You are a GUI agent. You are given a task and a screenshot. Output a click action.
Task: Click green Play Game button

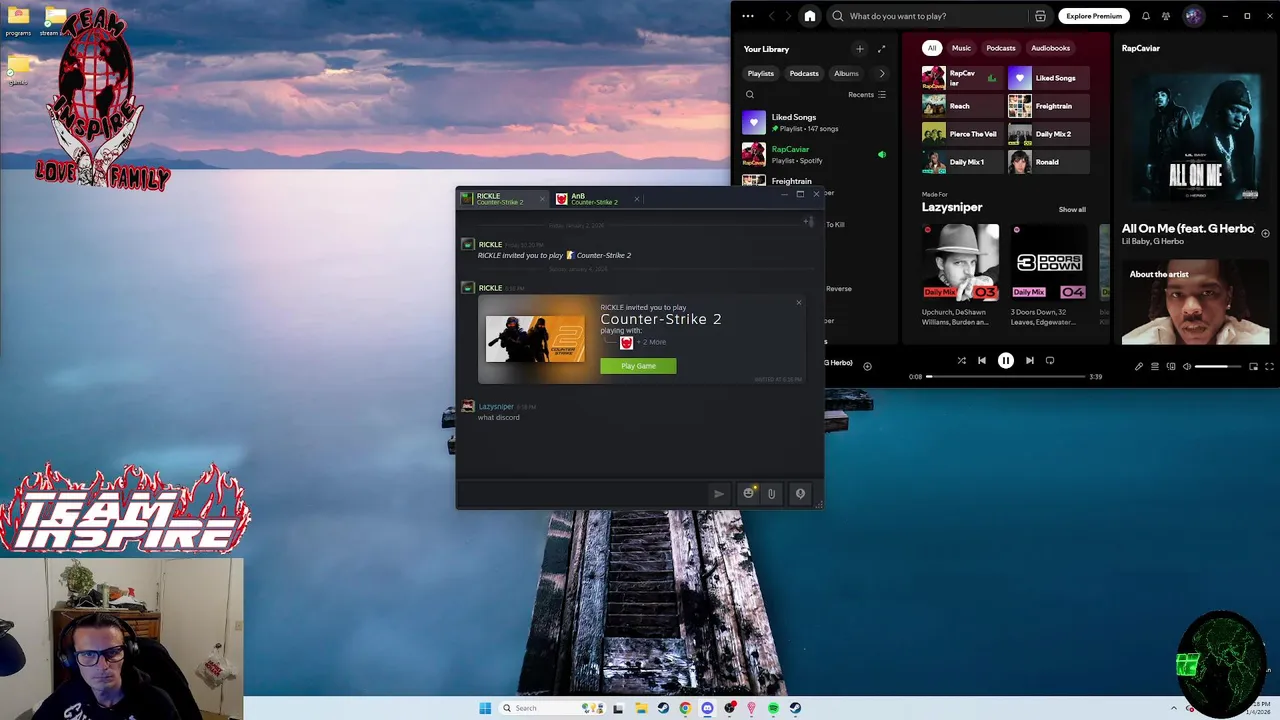click(638, 366)
